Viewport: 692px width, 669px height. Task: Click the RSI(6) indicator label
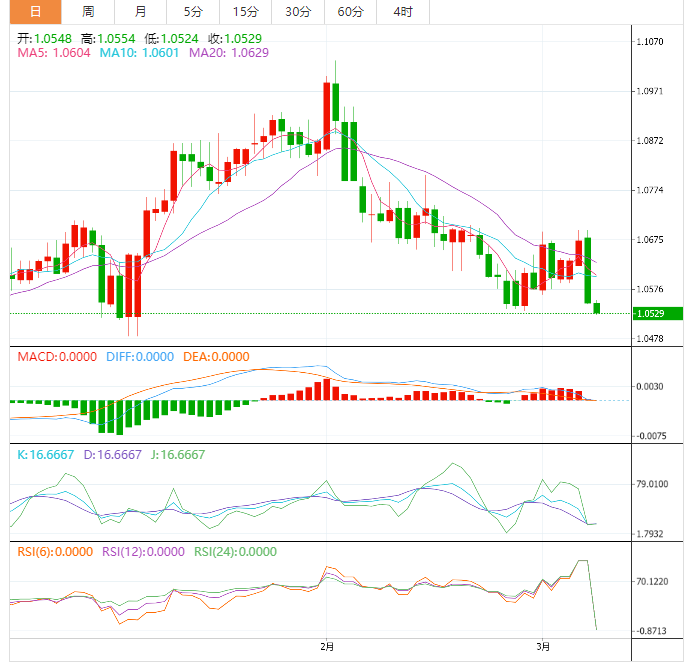55,552
